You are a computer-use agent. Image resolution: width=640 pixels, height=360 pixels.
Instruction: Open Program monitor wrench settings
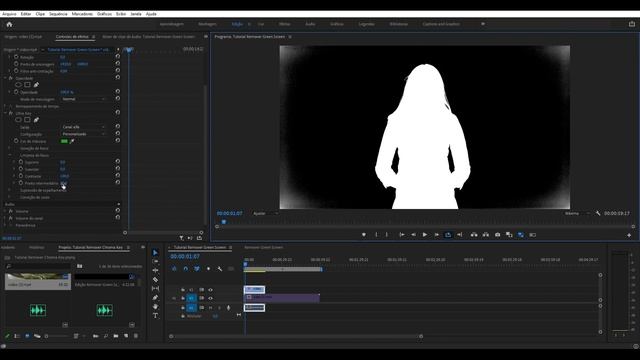coord(598,213)
